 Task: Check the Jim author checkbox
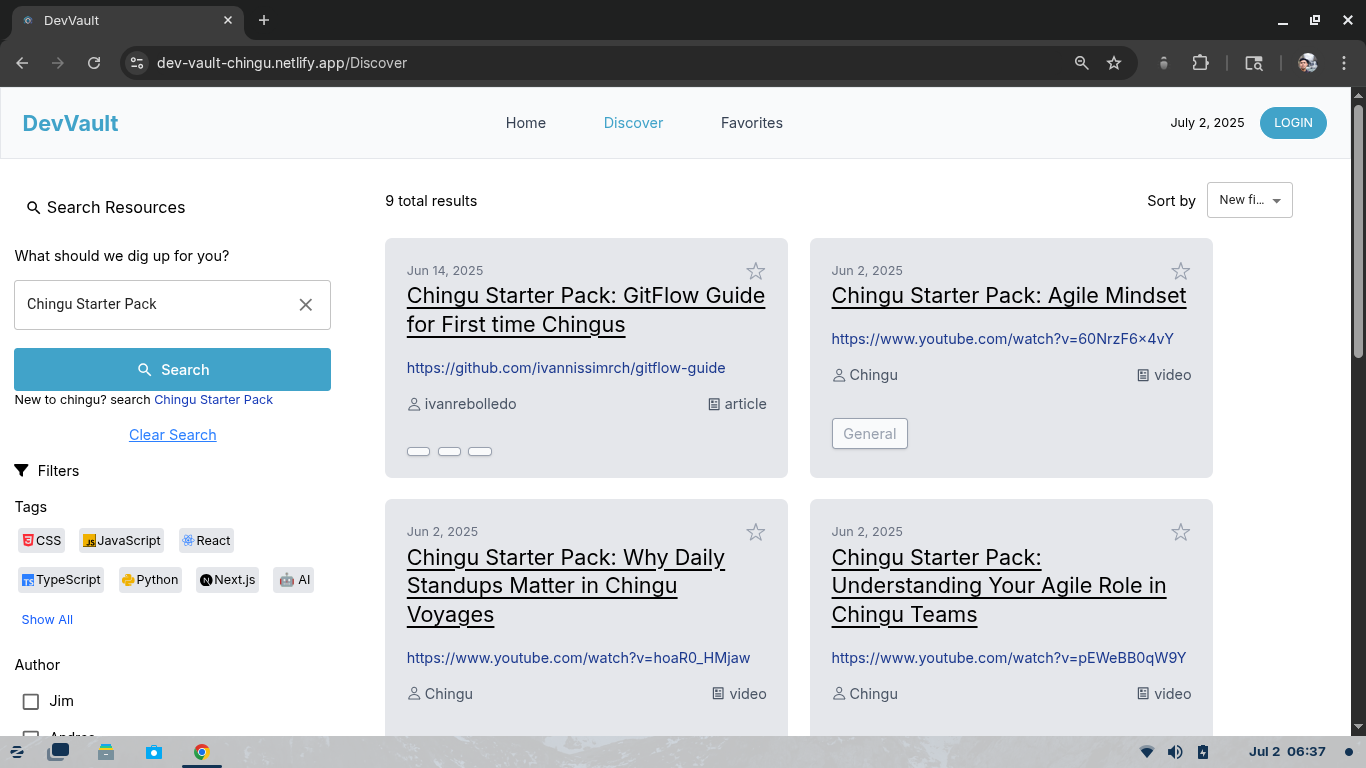point(31,702)
